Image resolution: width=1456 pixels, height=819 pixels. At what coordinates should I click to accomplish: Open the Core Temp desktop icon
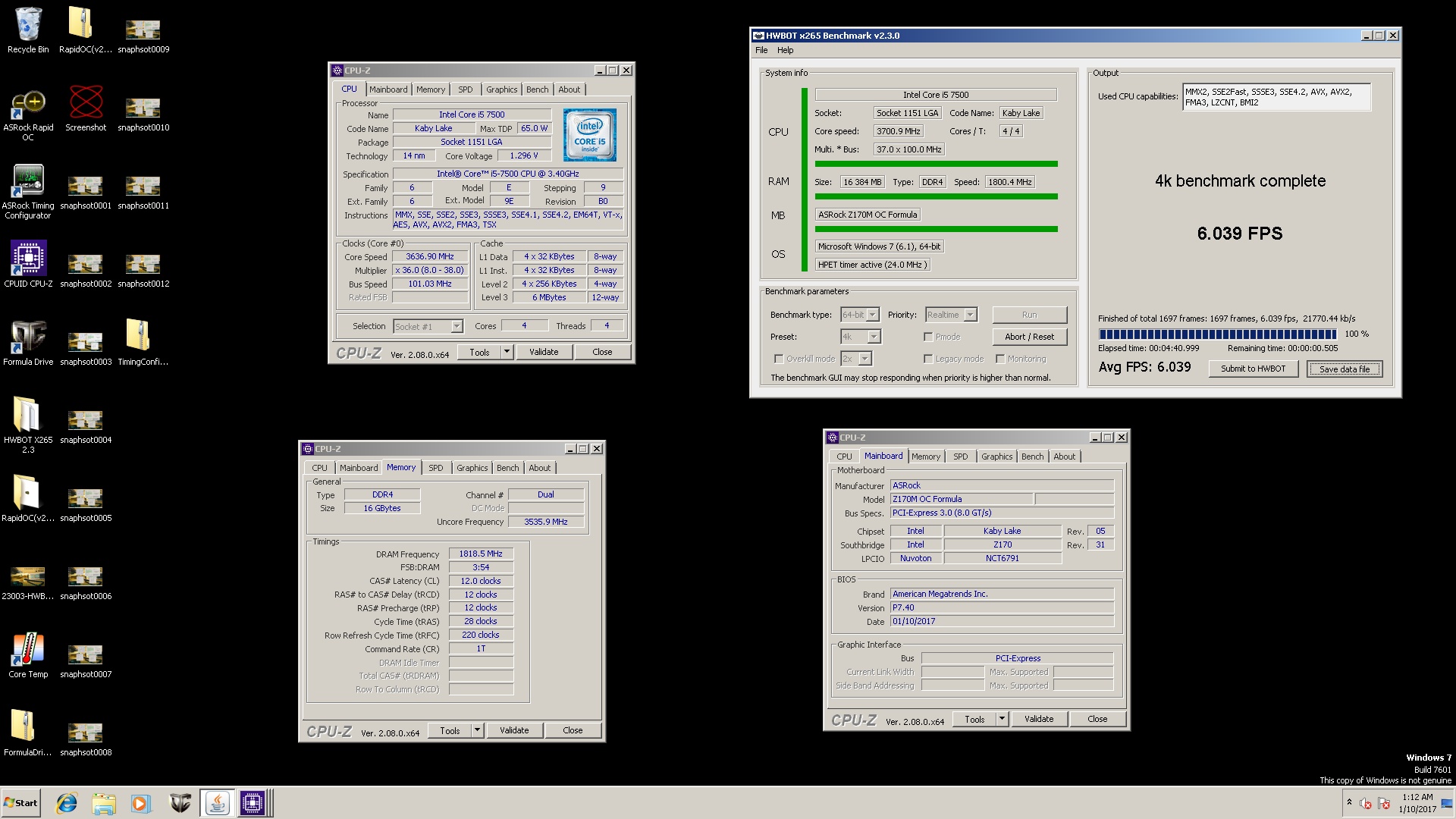(28, 655)
